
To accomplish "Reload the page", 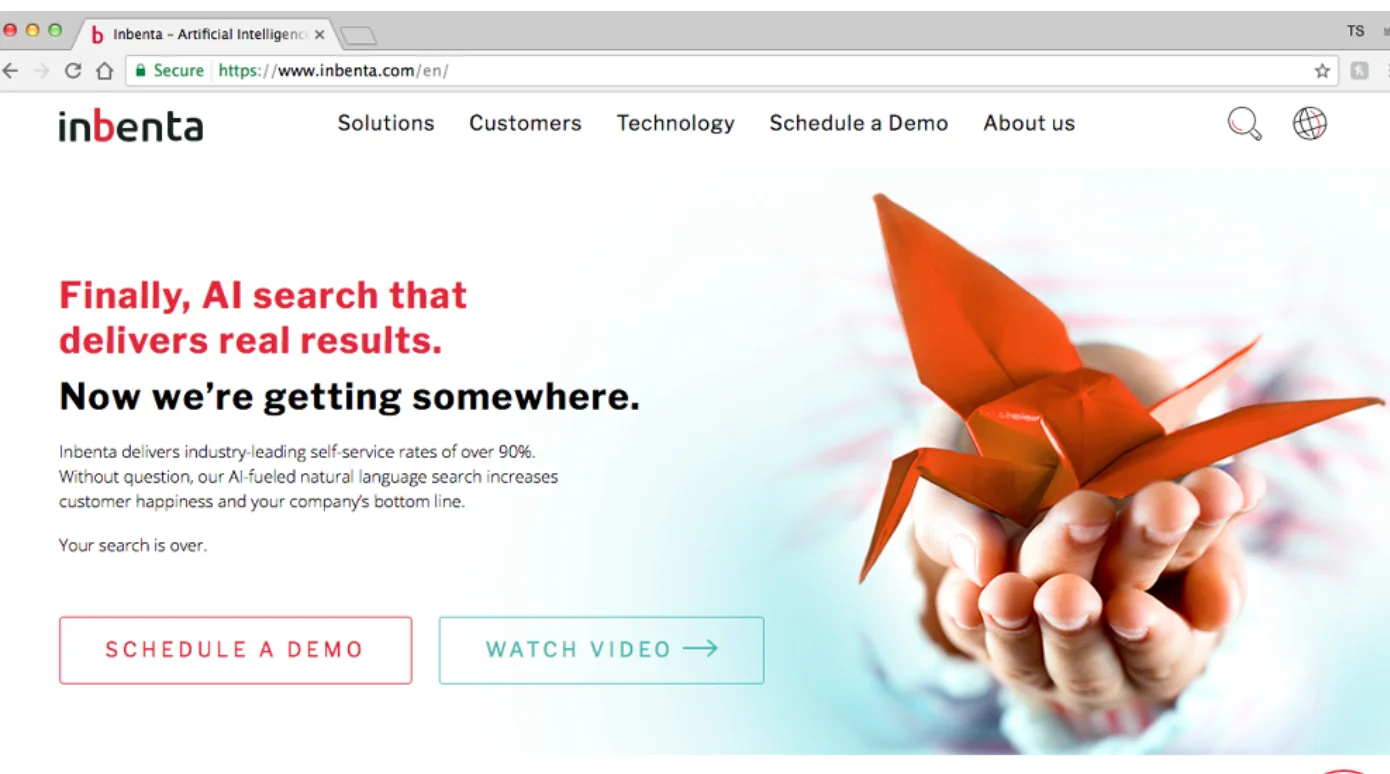I will click(x=72, y=71).
